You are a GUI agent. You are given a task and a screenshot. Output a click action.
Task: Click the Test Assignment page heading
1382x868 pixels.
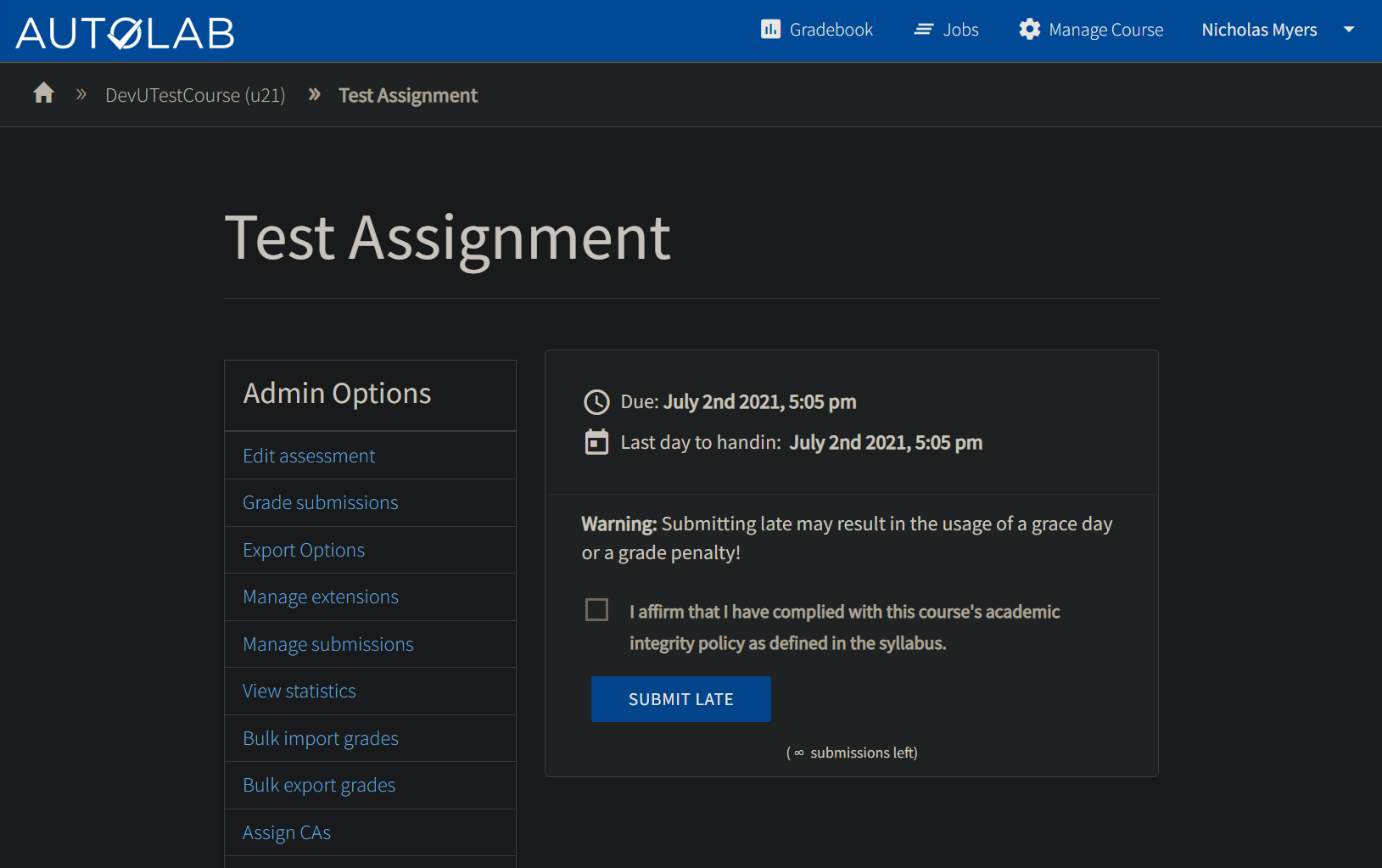[x=448, y=238]
